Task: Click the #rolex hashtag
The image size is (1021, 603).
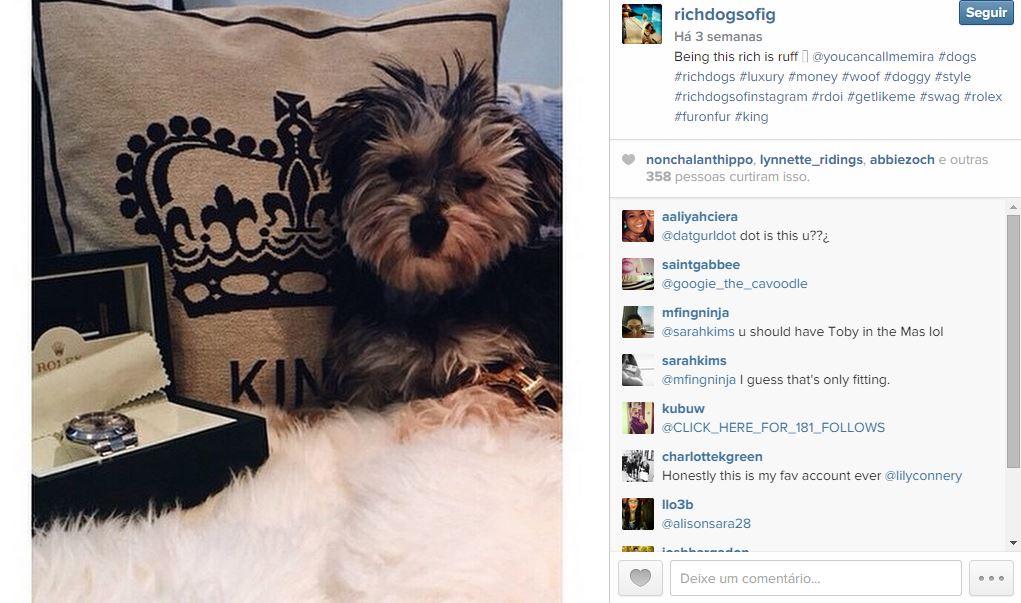Action: point(983,96)
